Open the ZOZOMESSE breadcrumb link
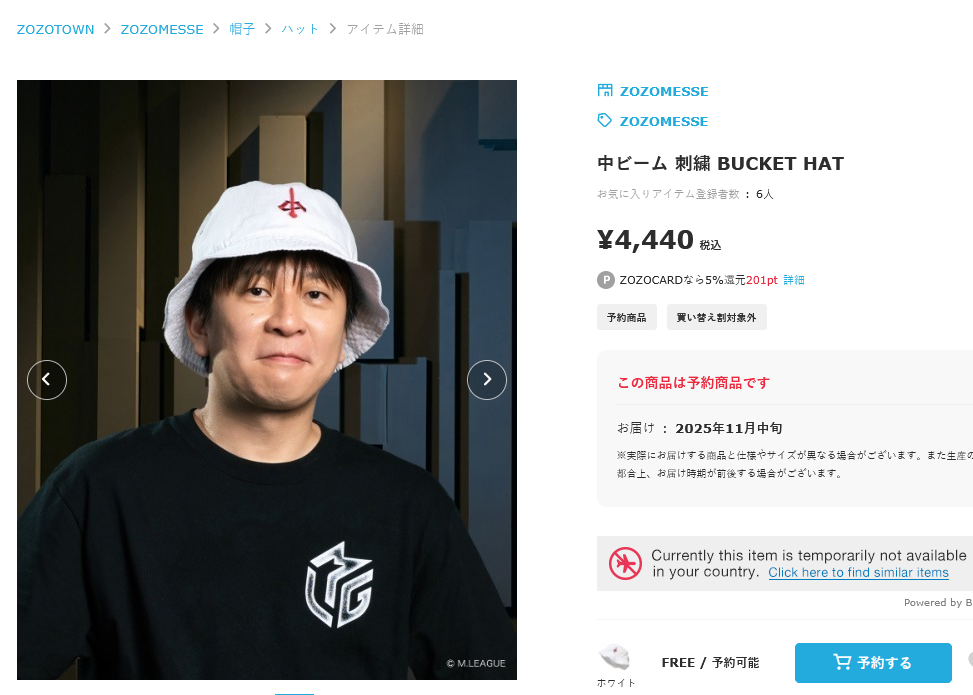 162,29
